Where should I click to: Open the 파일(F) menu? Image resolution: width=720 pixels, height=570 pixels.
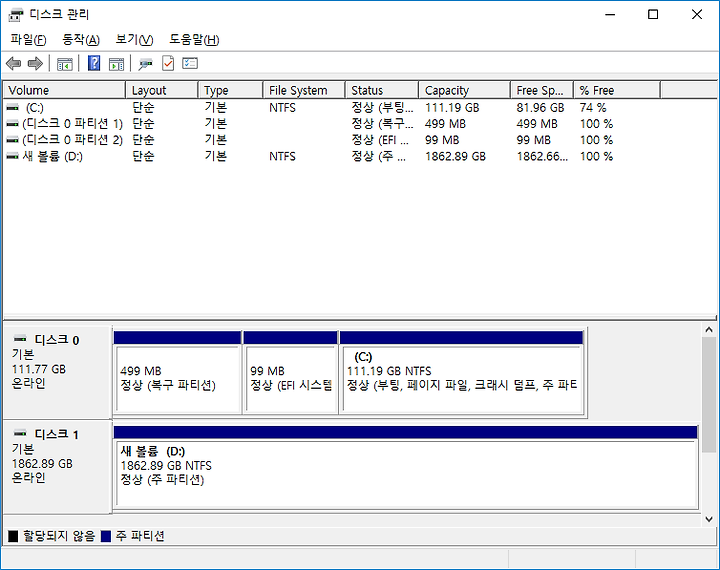28,40
